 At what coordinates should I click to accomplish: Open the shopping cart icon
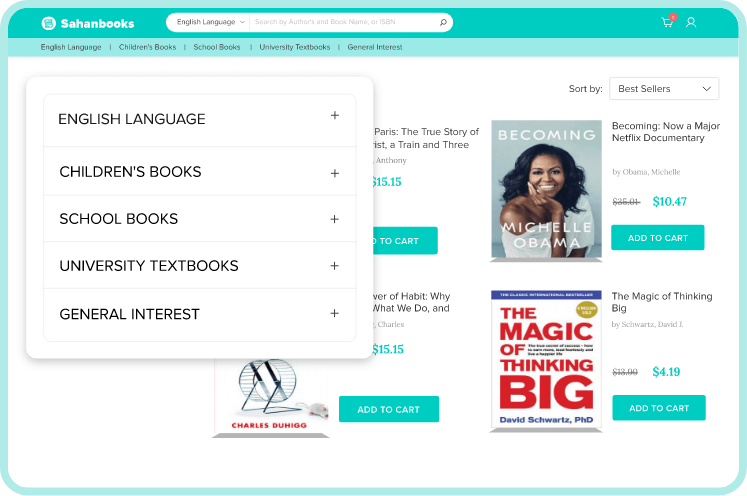[x=668, y=22]
